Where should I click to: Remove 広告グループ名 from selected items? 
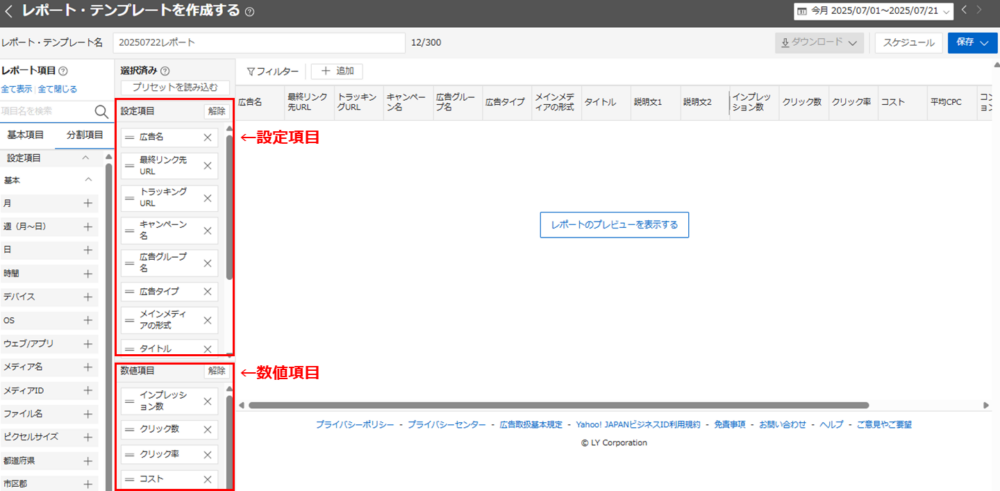[x=207, y=262]
